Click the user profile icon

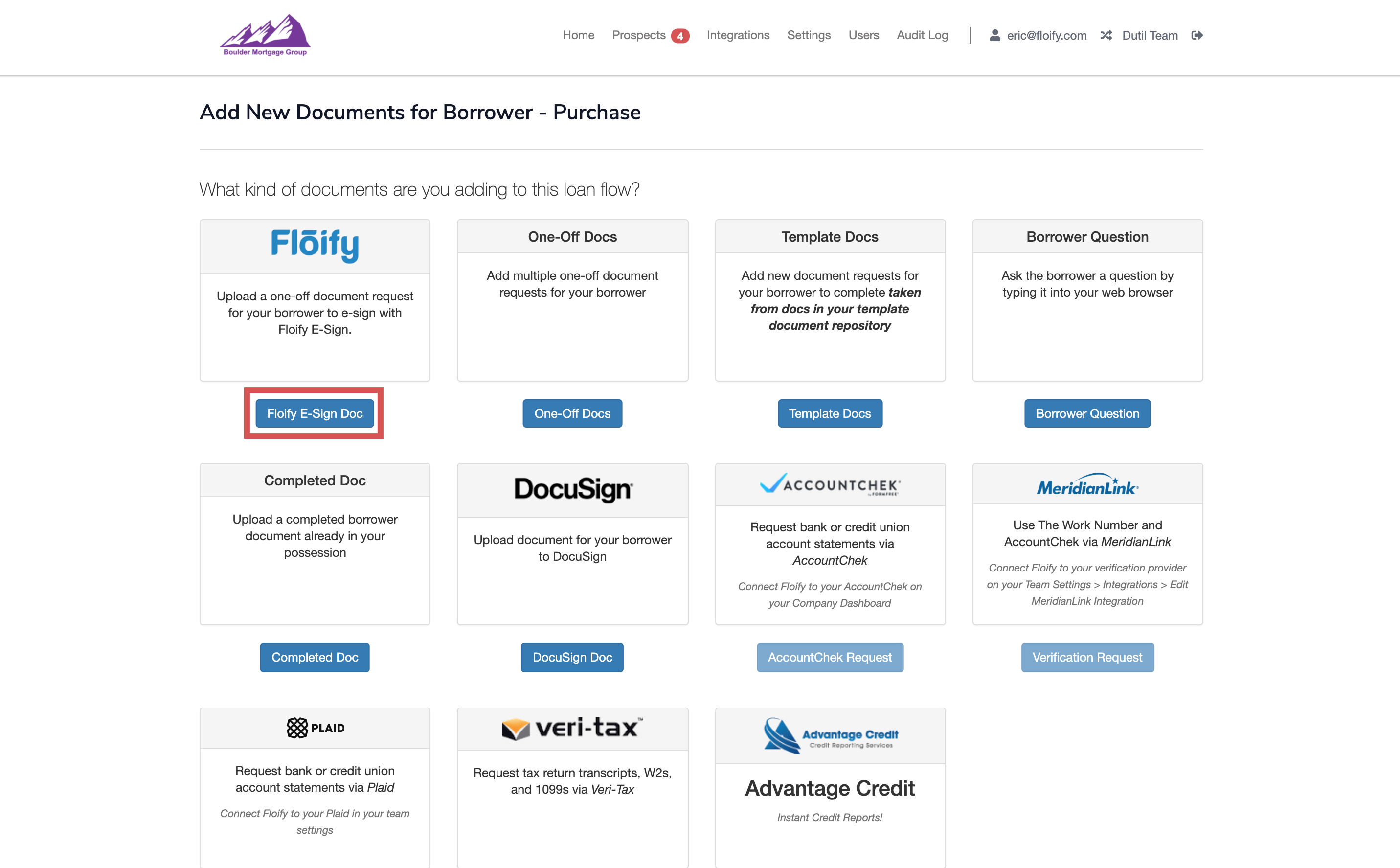point(995,36)
